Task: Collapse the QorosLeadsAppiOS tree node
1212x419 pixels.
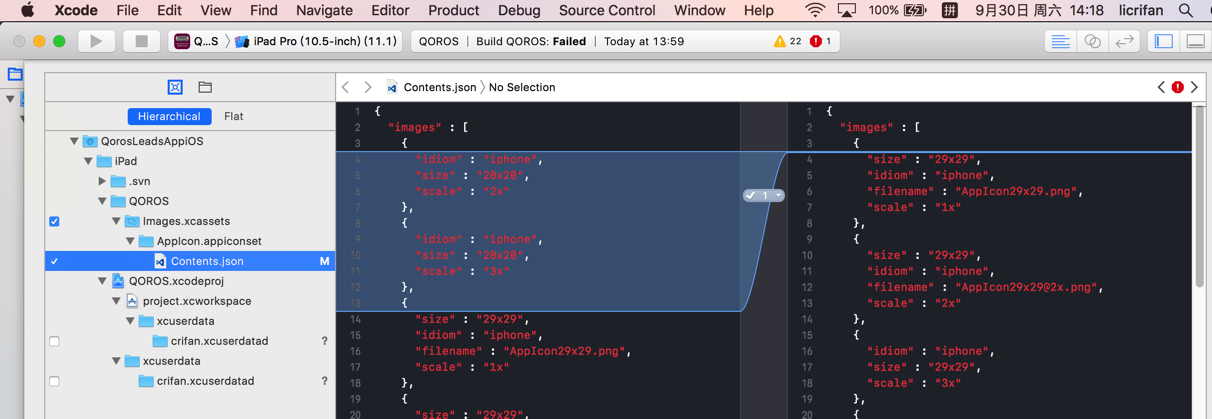Action: point(74,141)
